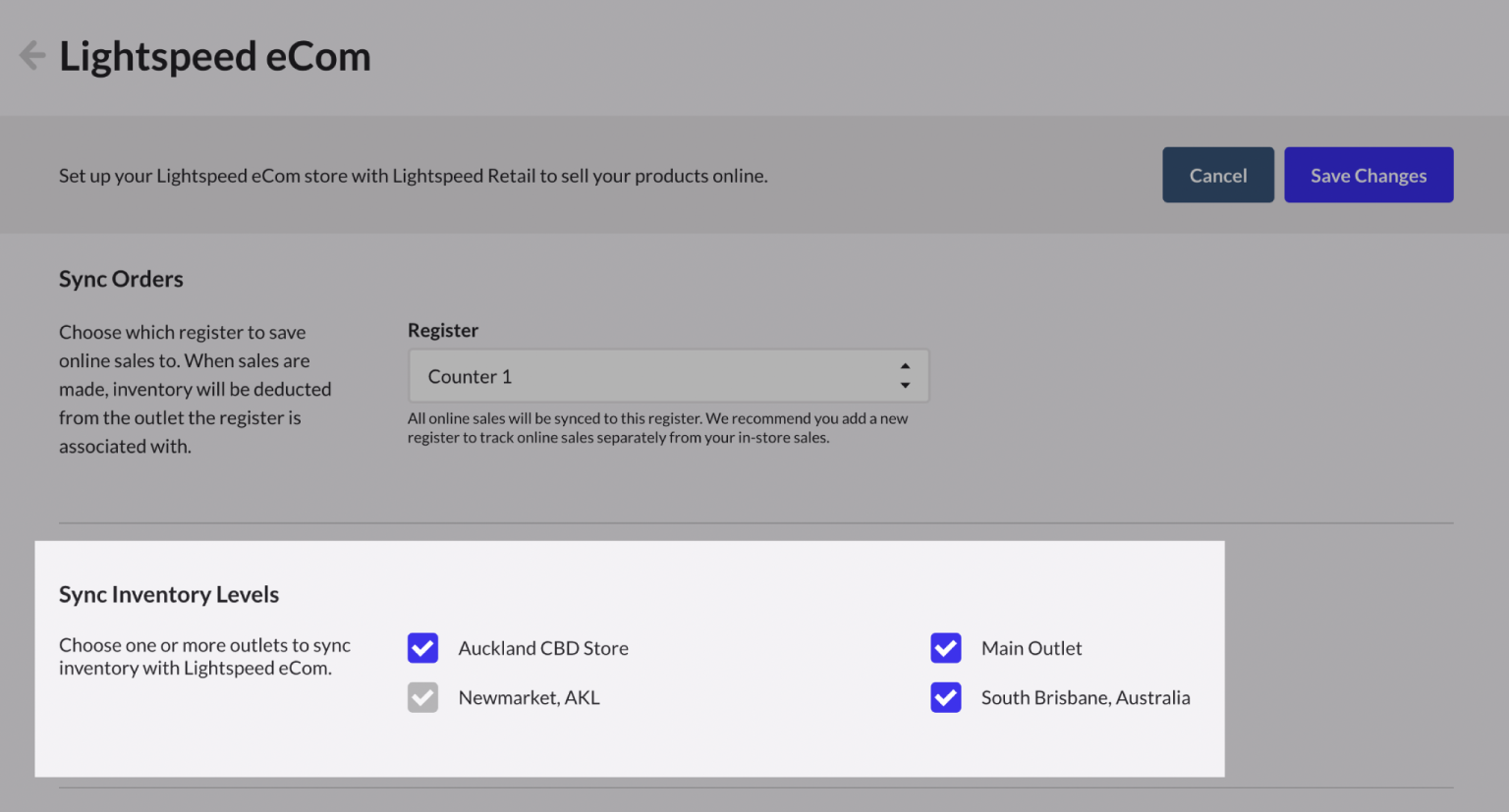Open the Register dropdown showing Counter 1
Screen dimensions: 1509x812
point(668,376)
